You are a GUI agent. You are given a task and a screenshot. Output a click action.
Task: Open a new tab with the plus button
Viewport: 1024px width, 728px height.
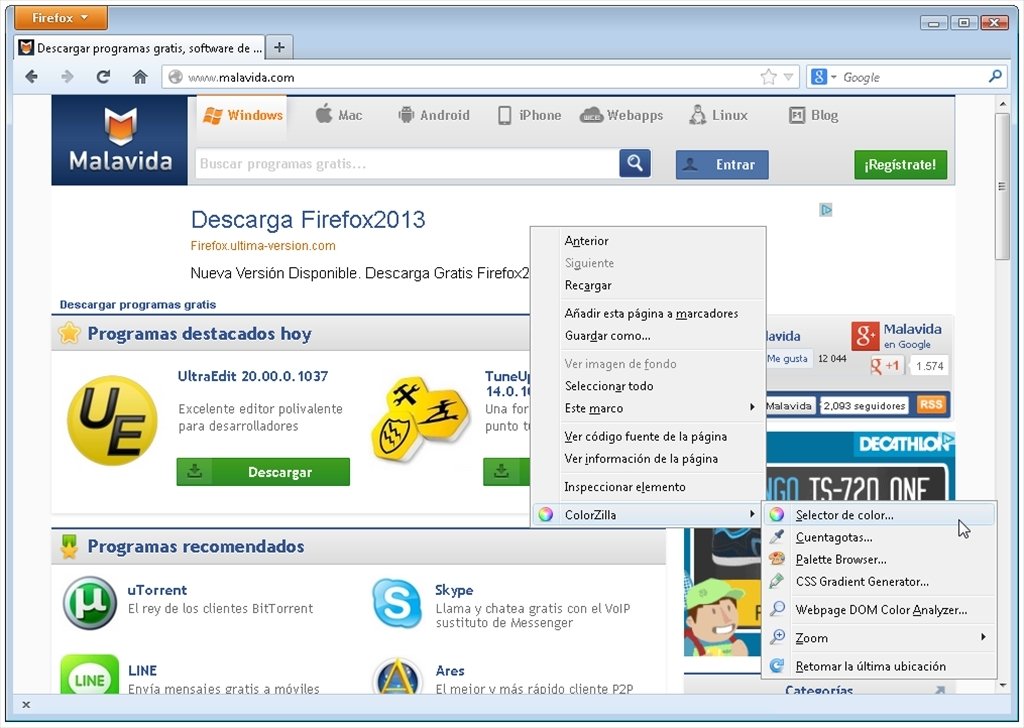[x=279, y=47]
